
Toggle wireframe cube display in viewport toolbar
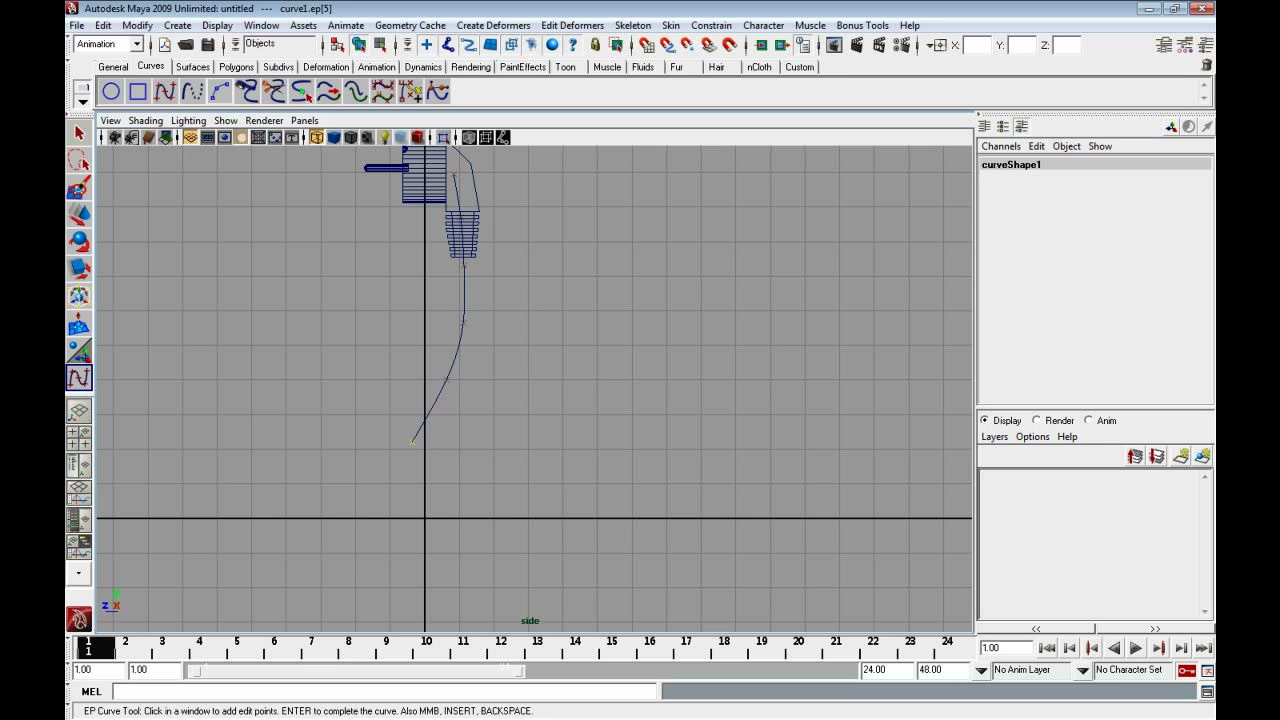click(317, 138)
